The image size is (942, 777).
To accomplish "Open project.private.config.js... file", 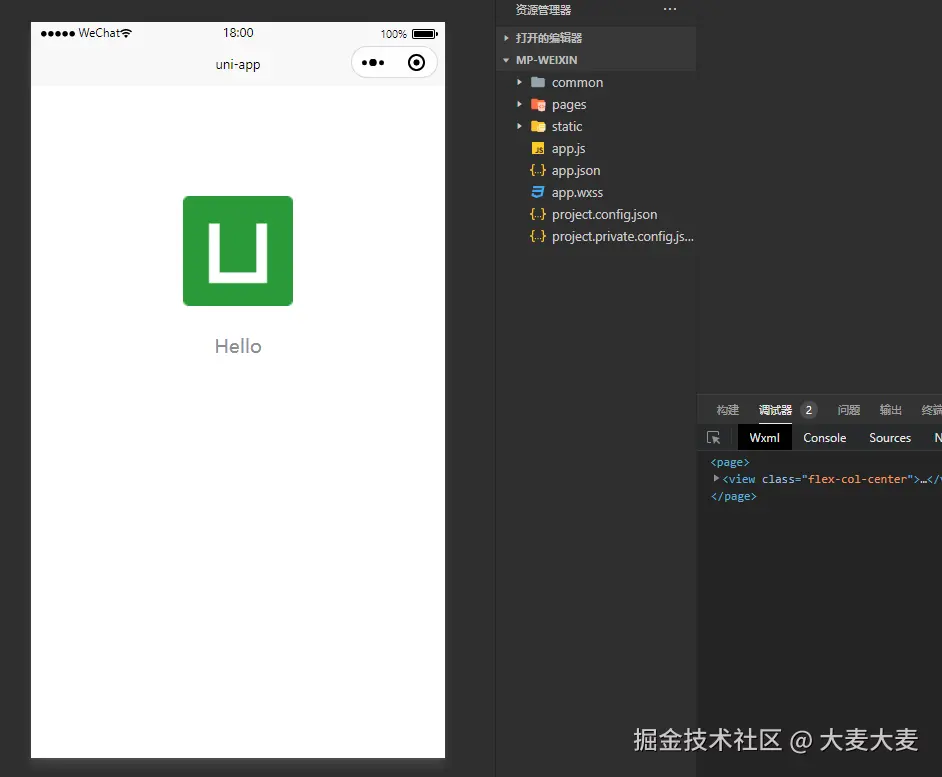I will click(623, 237).
